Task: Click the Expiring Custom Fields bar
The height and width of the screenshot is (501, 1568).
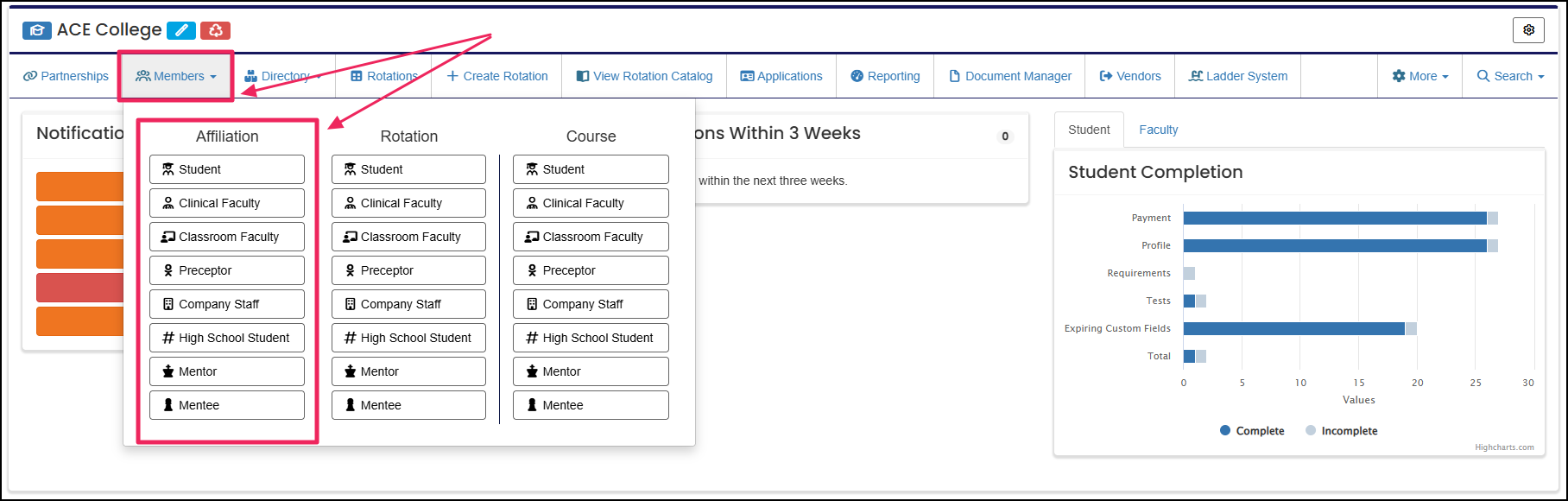Action: [1294, 328]
